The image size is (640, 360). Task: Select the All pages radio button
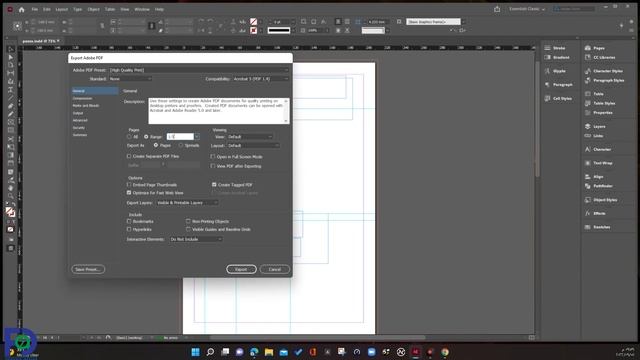129,137
